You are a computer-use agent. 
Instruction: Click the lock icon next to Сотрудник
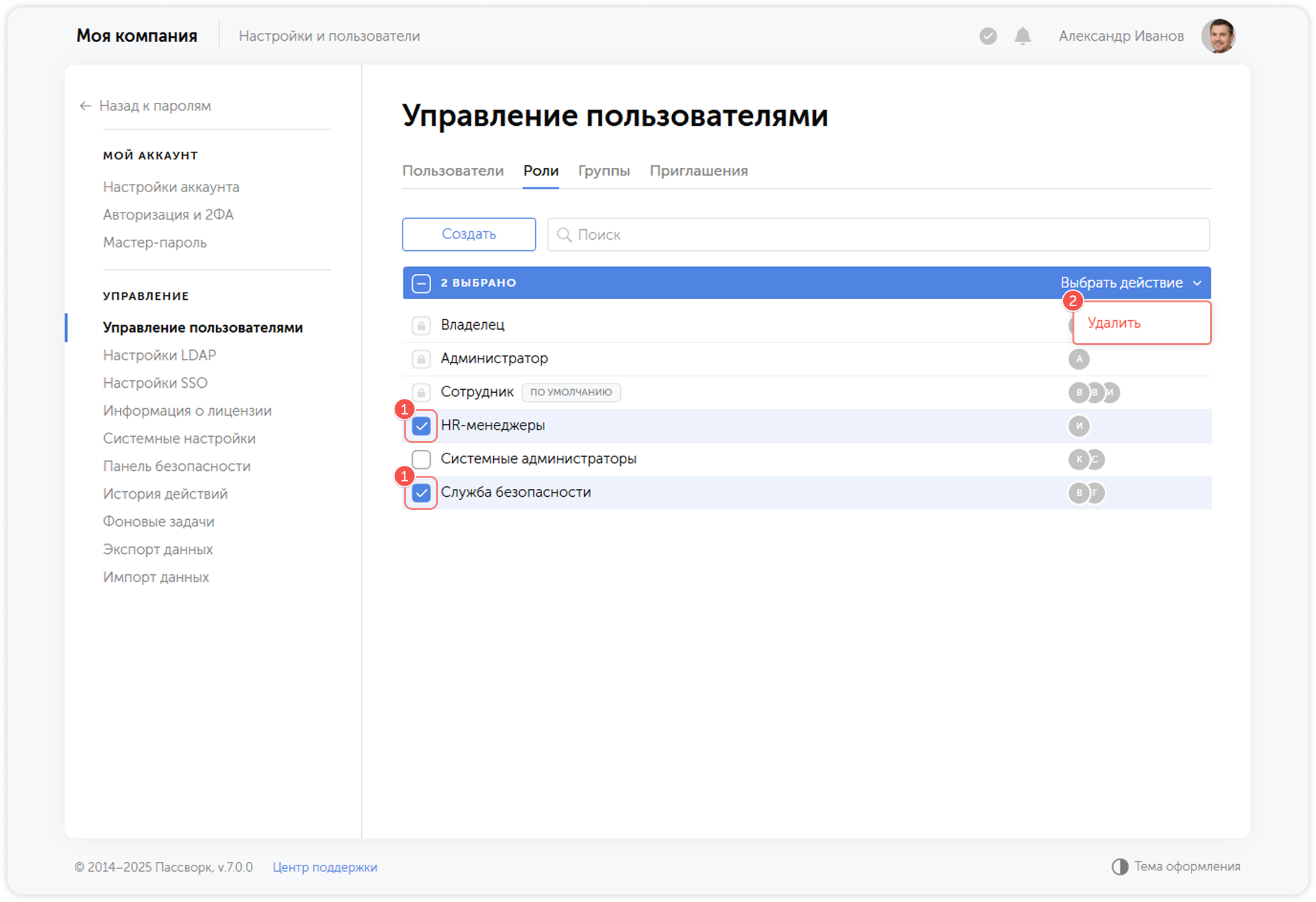coord(421,392)
